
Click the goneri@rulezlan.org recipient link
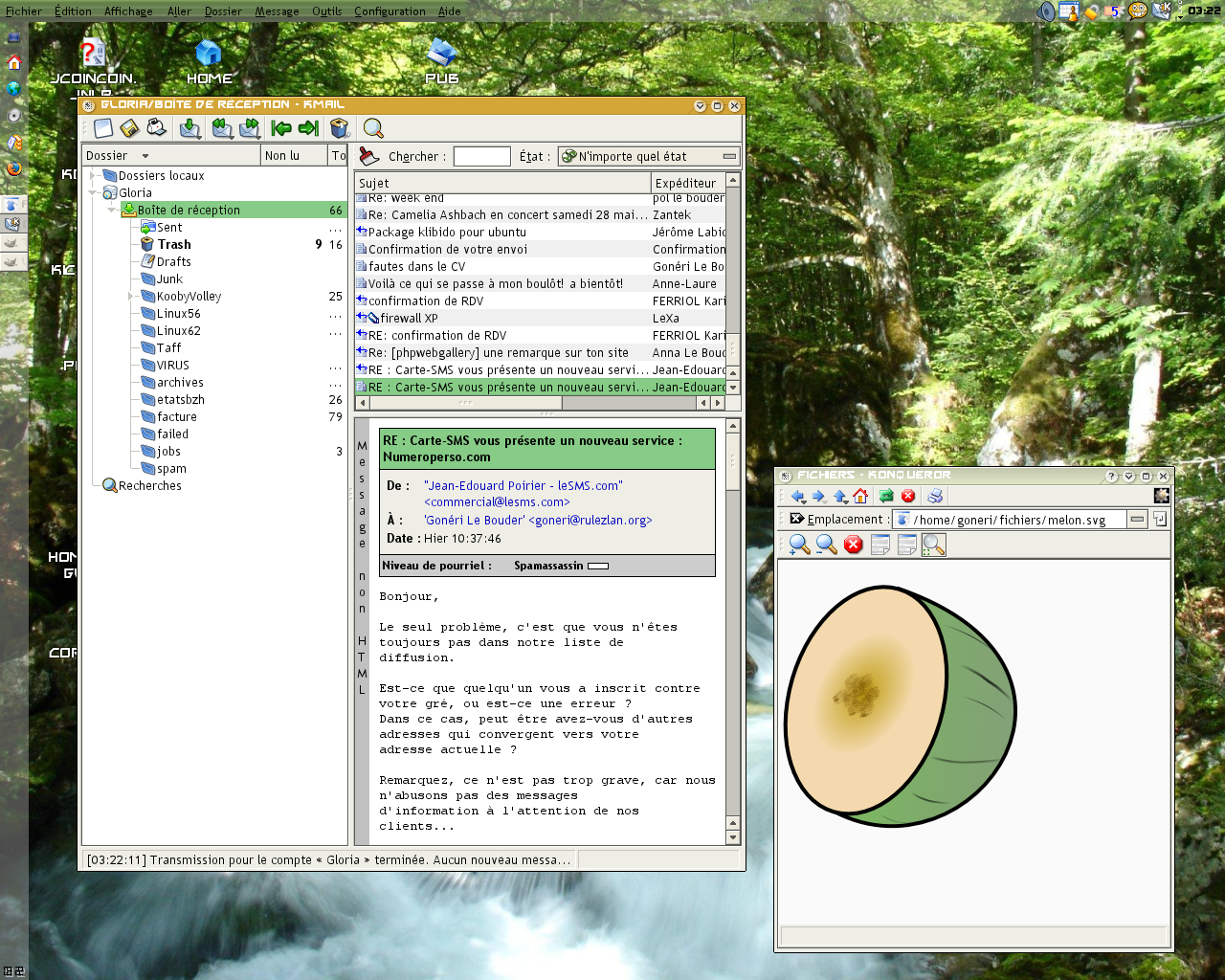590,521
